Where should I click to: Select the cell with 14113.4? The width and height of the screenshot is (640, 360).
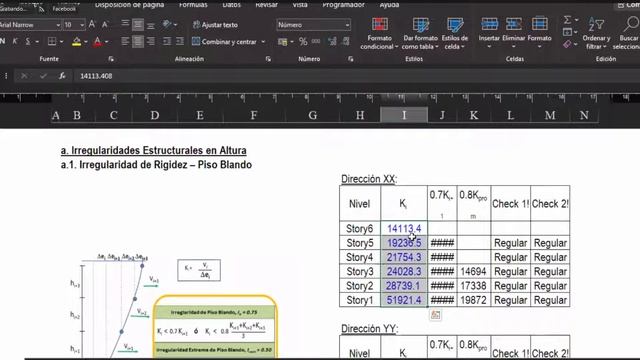(404, 229)
